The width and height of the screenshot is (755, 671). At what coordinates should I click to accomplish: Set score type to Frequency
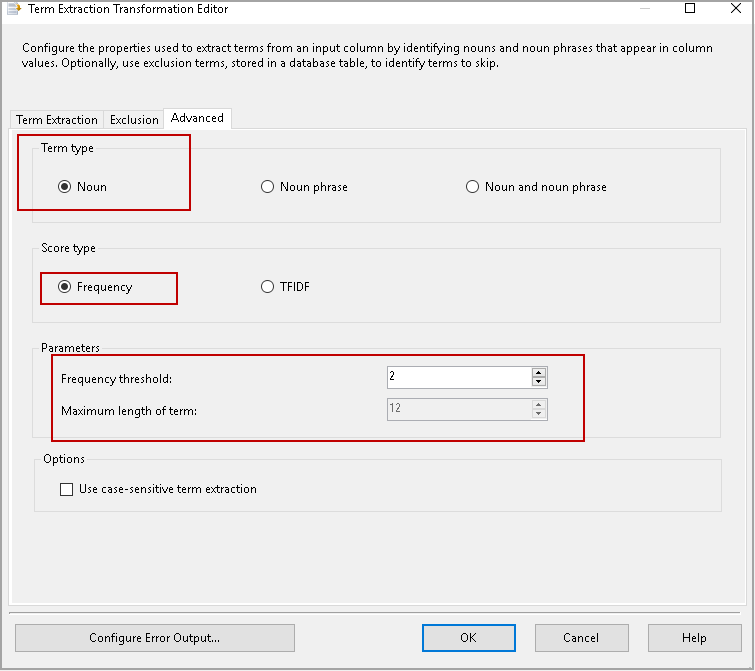(x=65, y=287)
